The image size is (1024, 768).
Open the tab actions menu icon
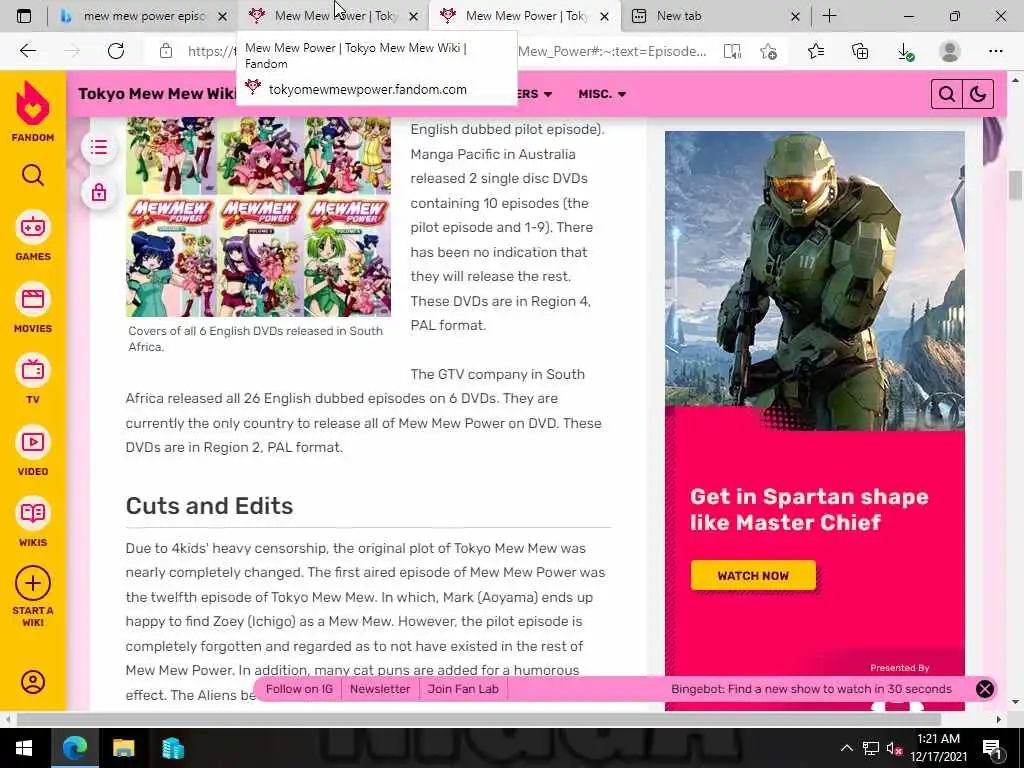(24, 16)
